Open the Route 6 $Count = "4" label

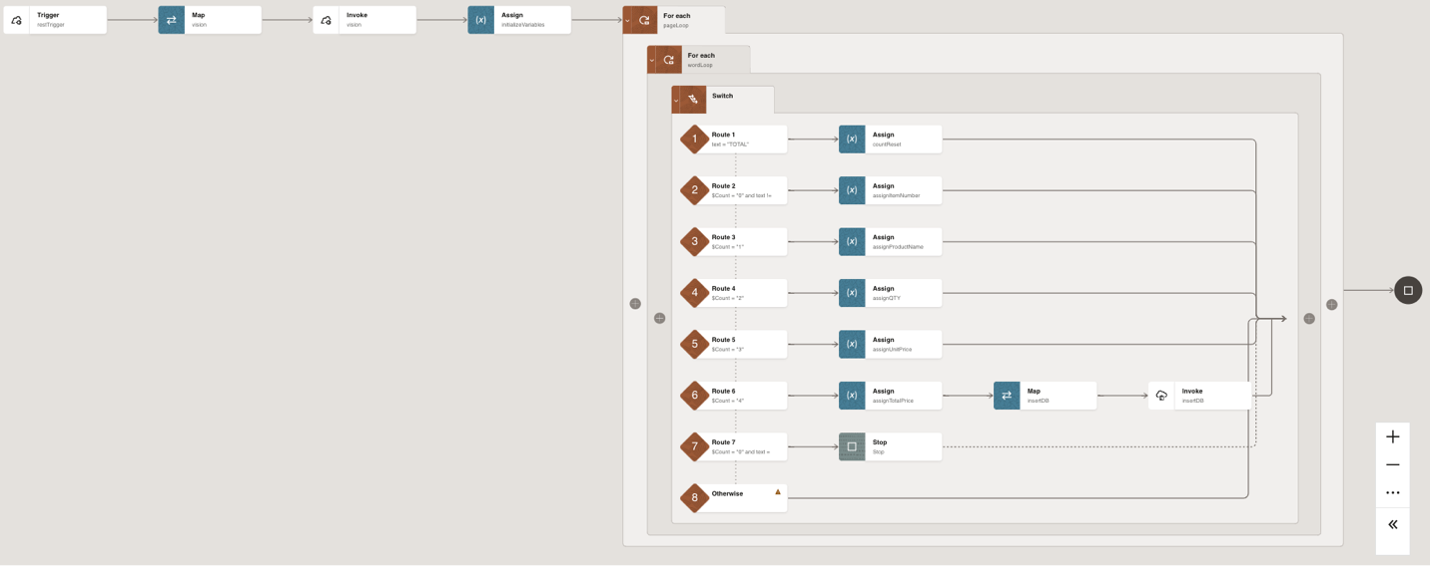[727, 401]
